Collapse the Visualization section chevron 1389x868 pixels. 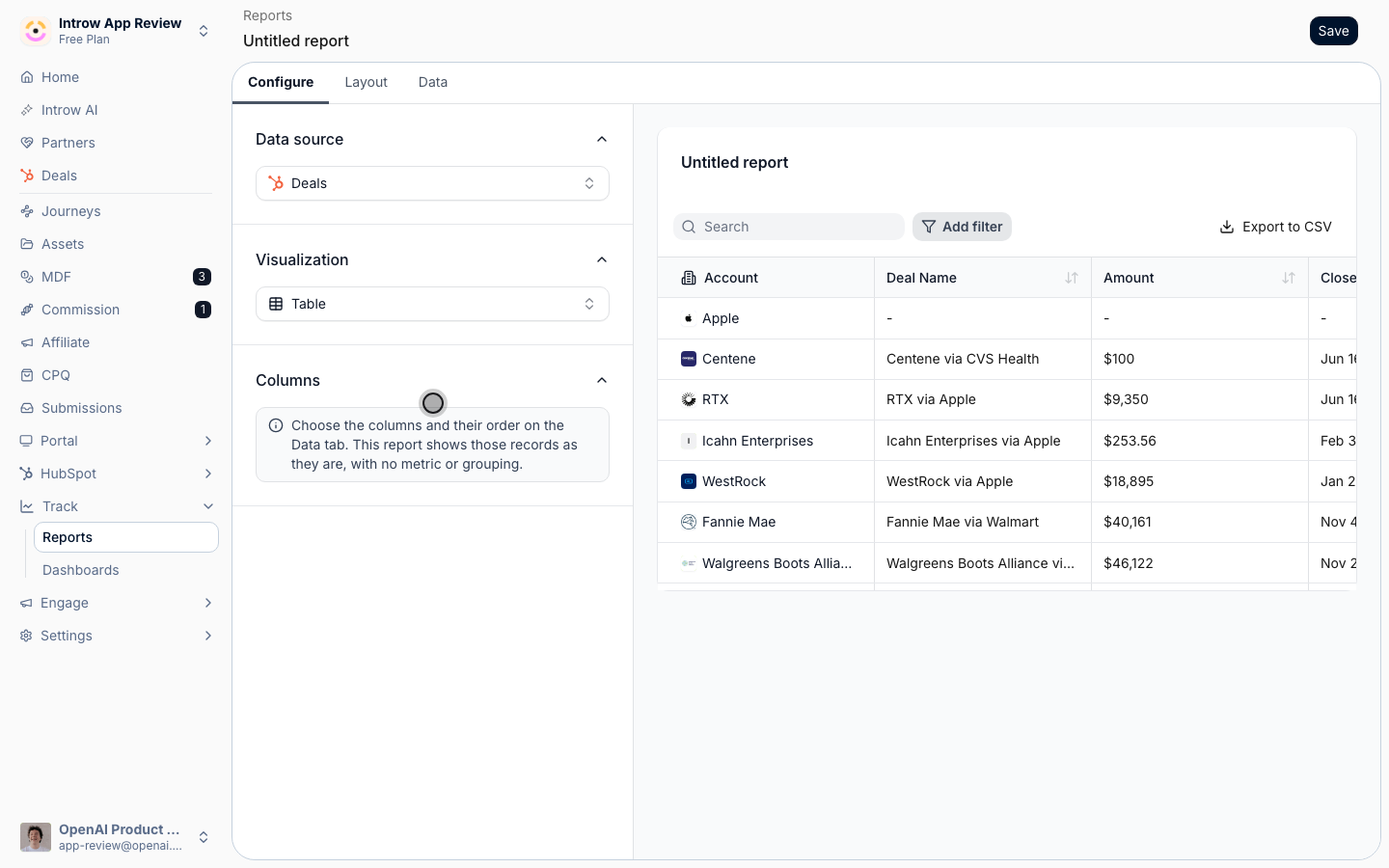coord(602,259)
